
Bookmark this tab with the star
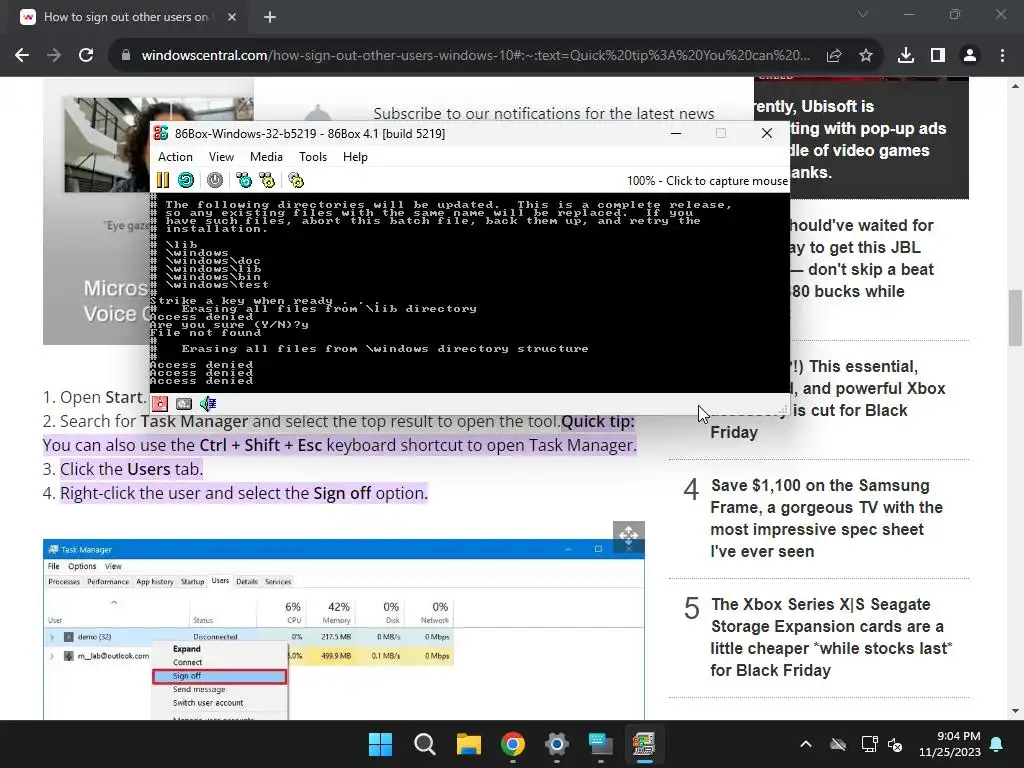click(x=866, y=56)
